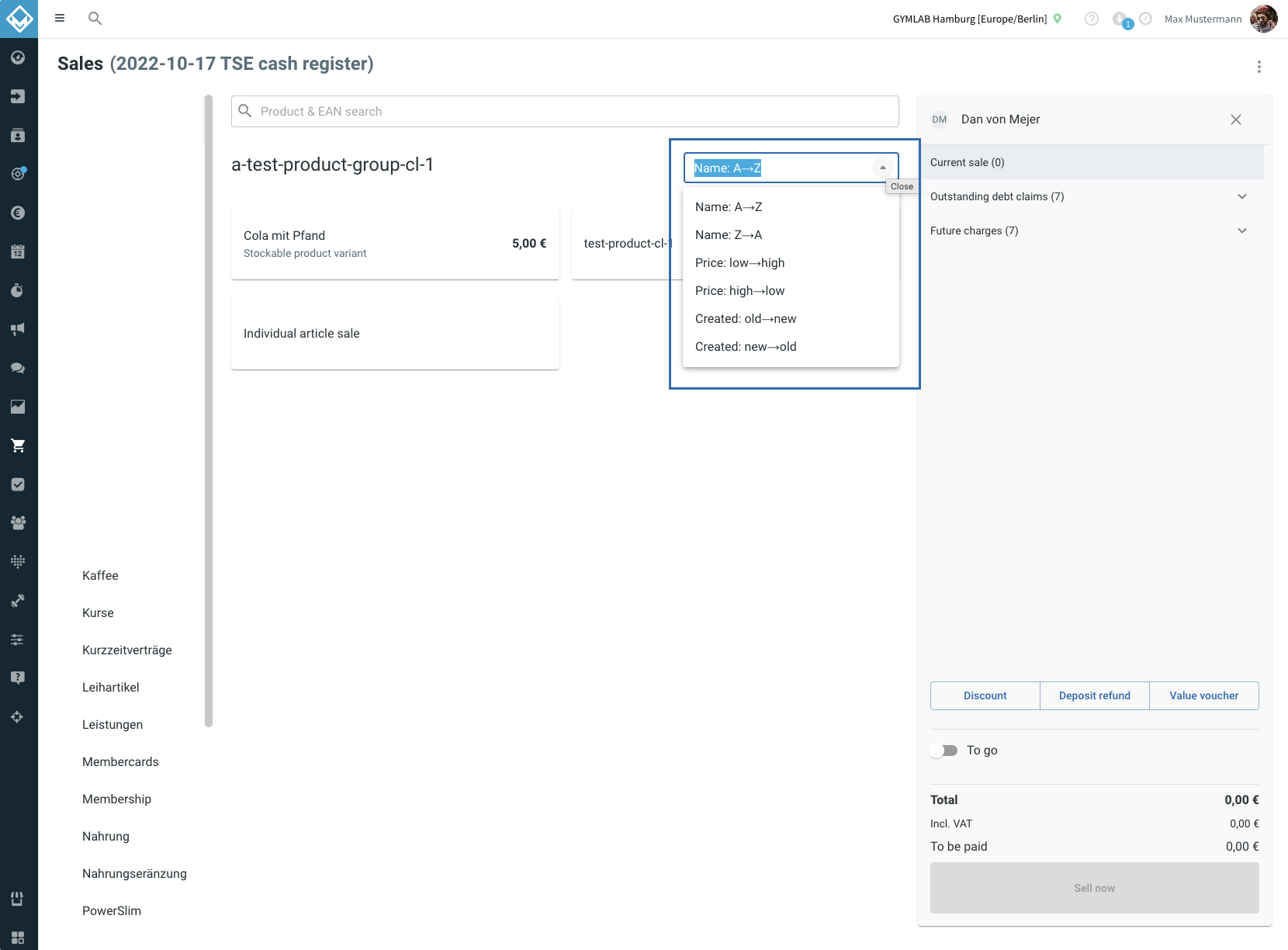This screenshot has height=950, width=1288.
Task: Select the Kurzzeitverträge product group
Action: (127, 650)
